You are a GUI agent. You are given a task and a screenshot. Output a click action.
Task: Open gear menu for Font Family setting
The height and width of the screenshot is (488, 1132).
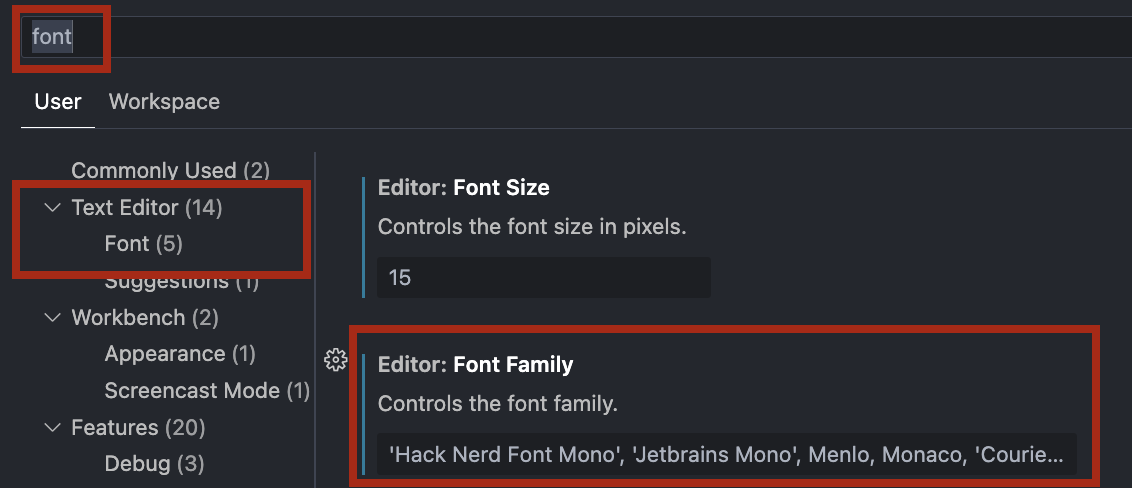click(x=336, y=360)
